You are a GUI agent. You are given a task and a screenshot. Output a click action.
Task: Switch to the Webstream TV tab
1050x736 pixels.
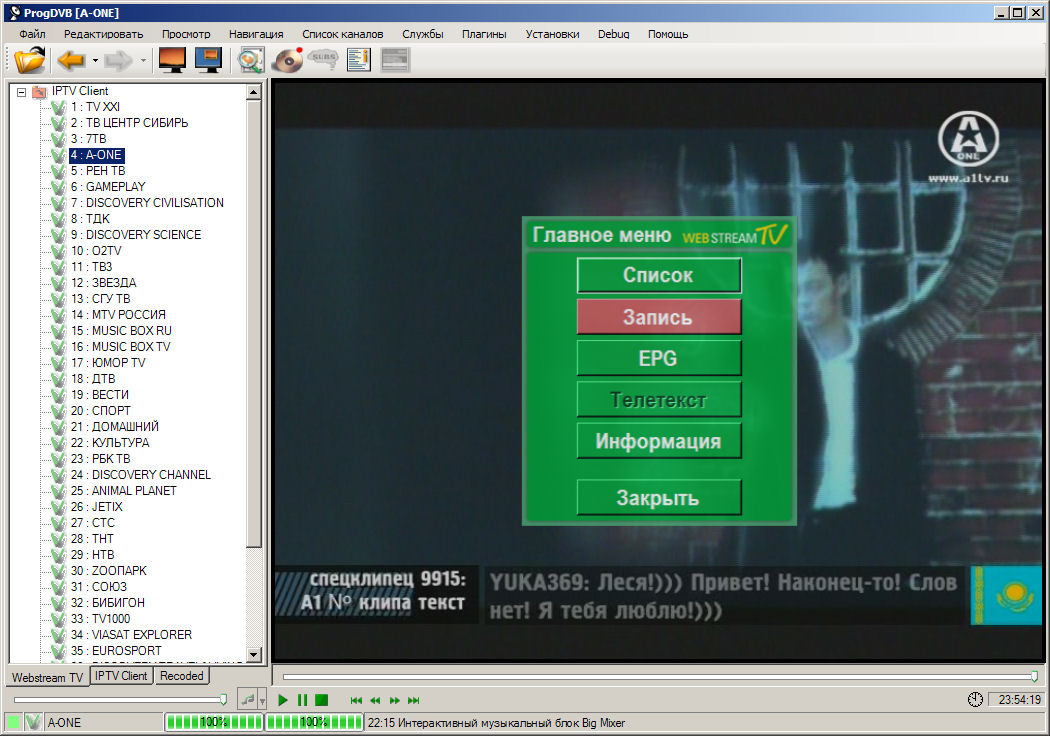[48, 677]
